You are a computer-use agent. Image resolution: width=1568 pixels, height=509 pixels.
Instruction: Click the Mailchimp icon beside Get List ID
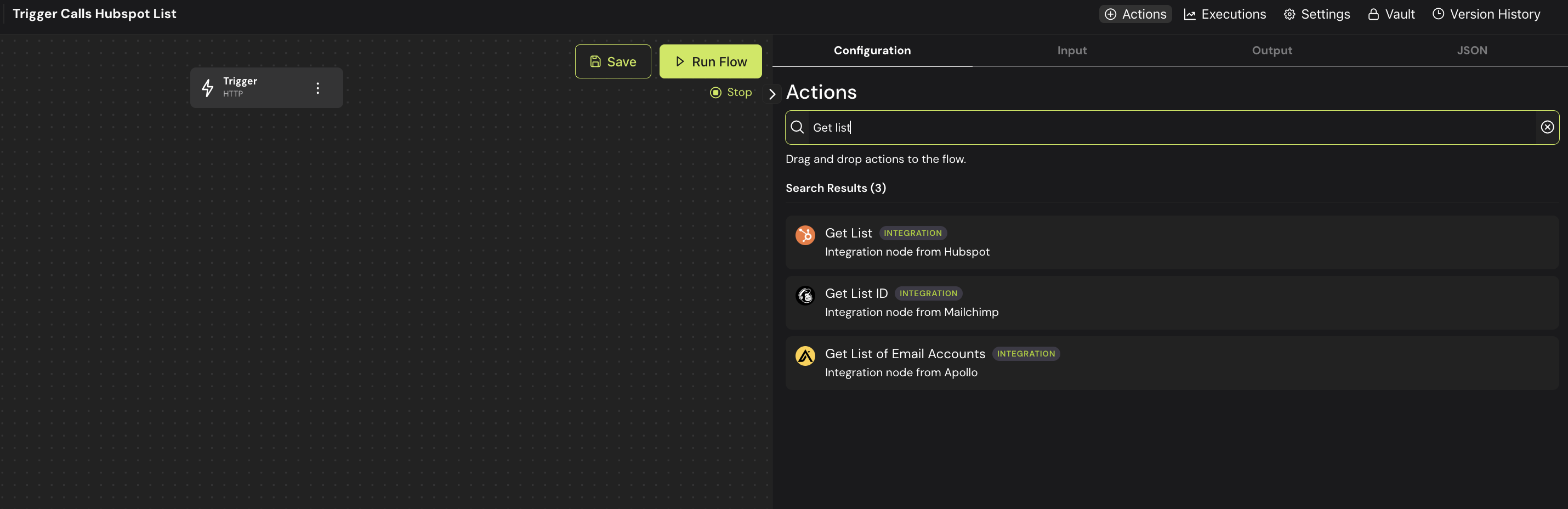805,295
